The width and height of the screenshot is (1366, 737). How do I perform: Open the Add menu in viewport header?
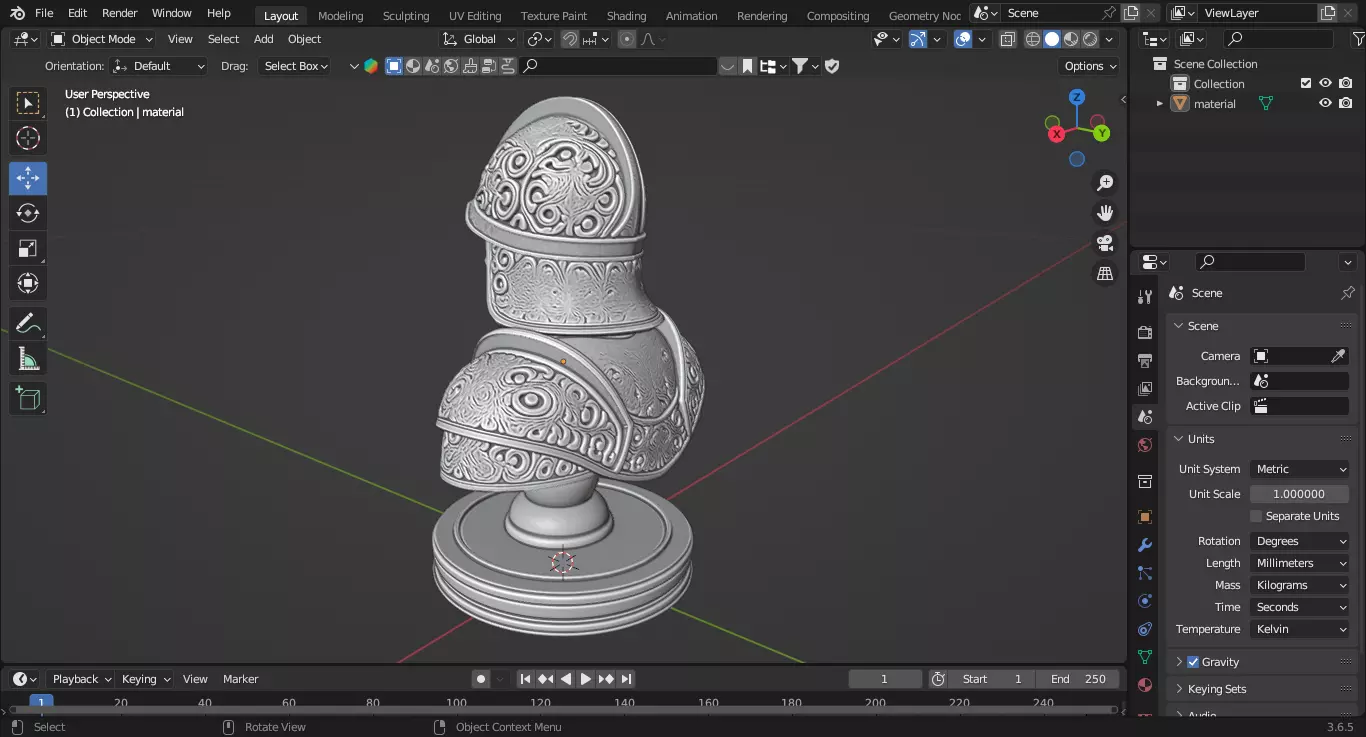click(x=263, y=39)
